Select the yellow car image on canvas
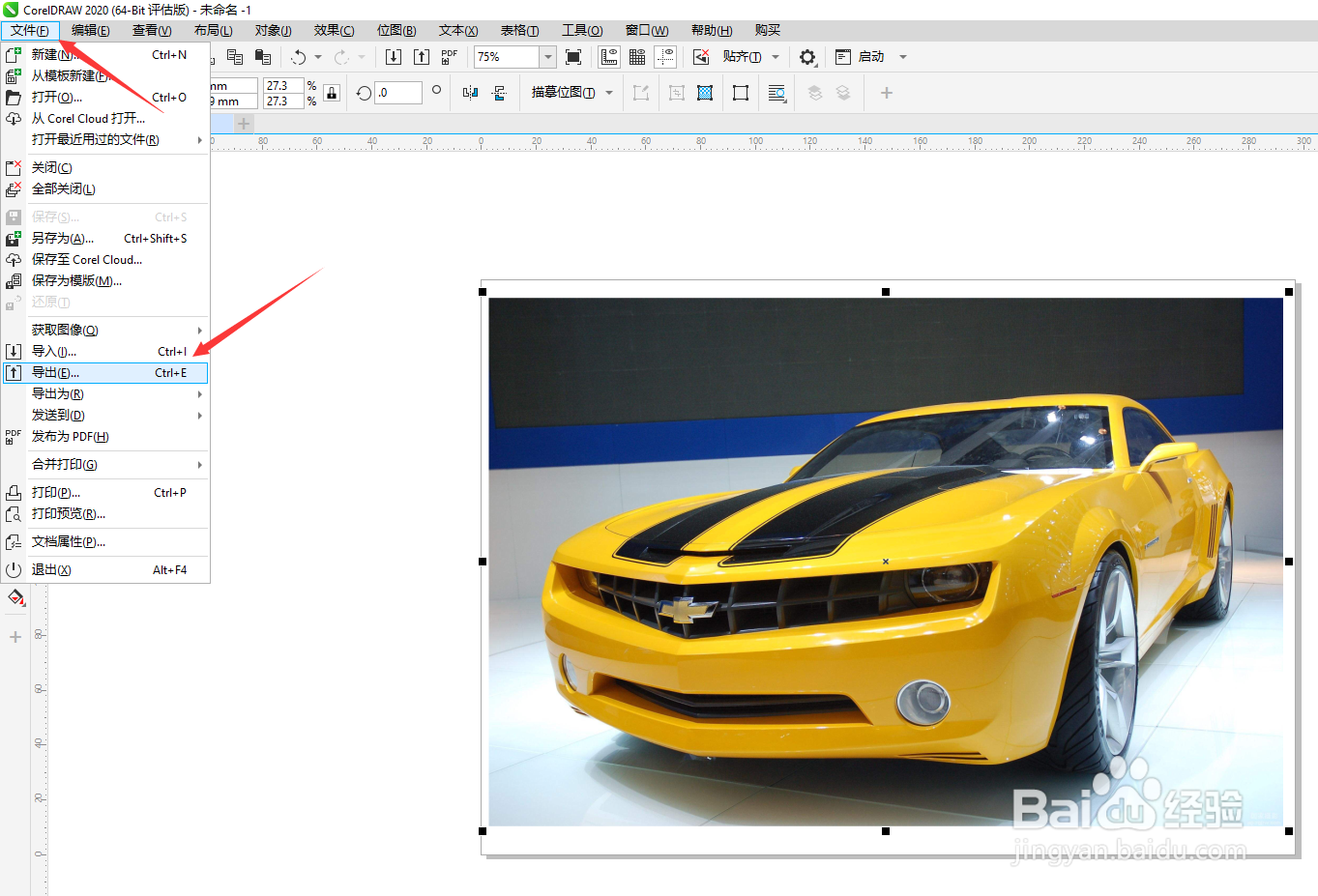The height and width of the screenshot is (896, 1318). pyautogui.click(x=886, y=562)
